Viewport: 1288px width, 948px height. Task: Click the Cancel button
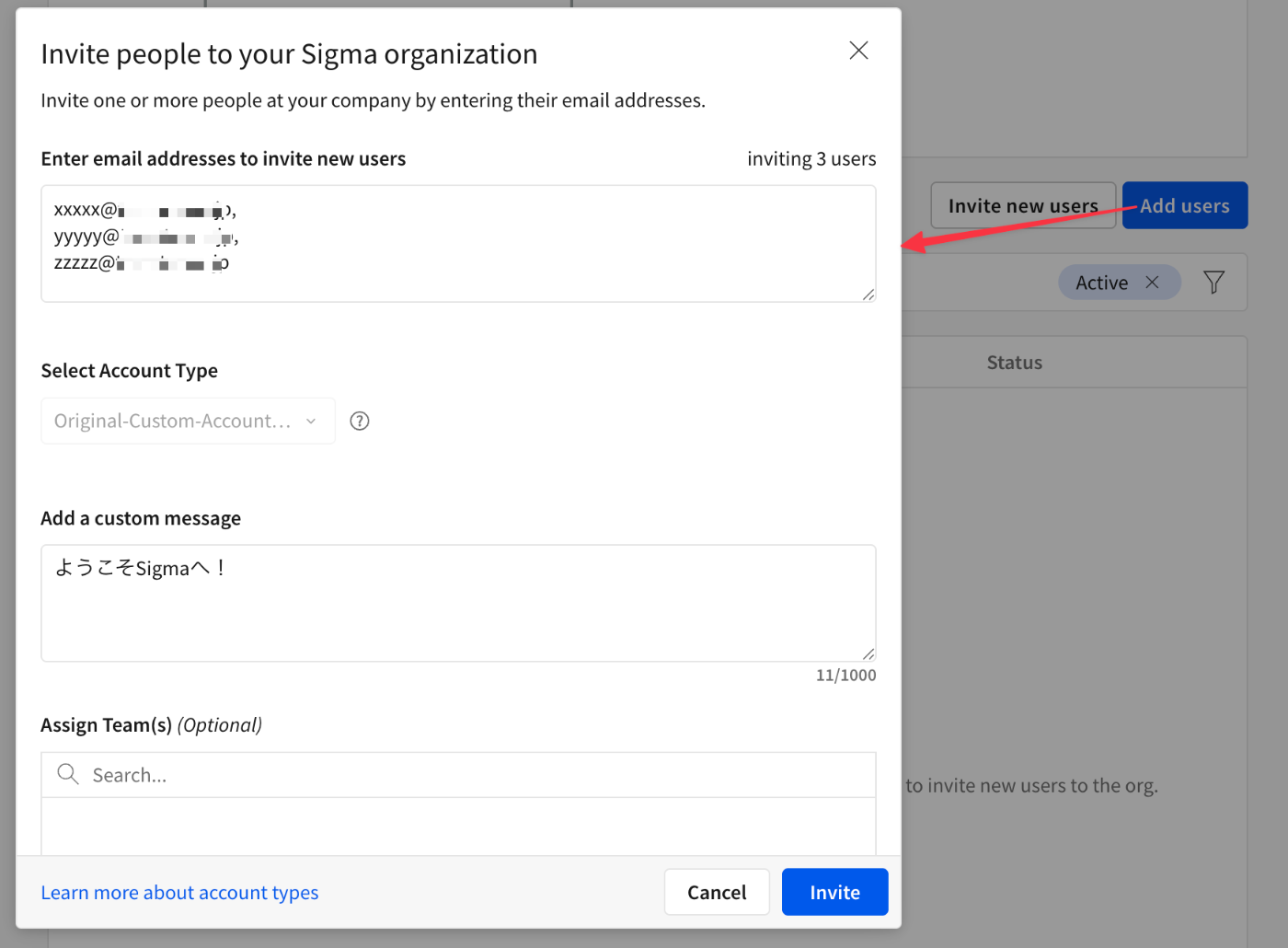point(717,892)
